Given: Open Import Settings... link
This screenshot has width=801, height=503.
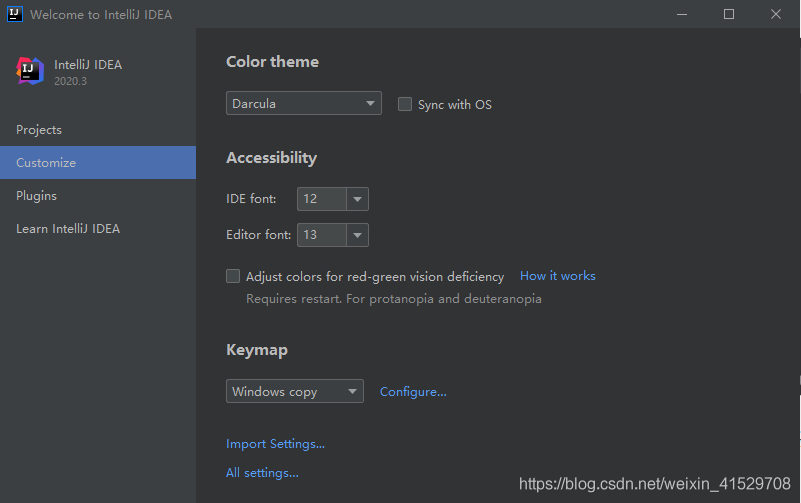Looking at the screenshot, I should click(275, 444).
